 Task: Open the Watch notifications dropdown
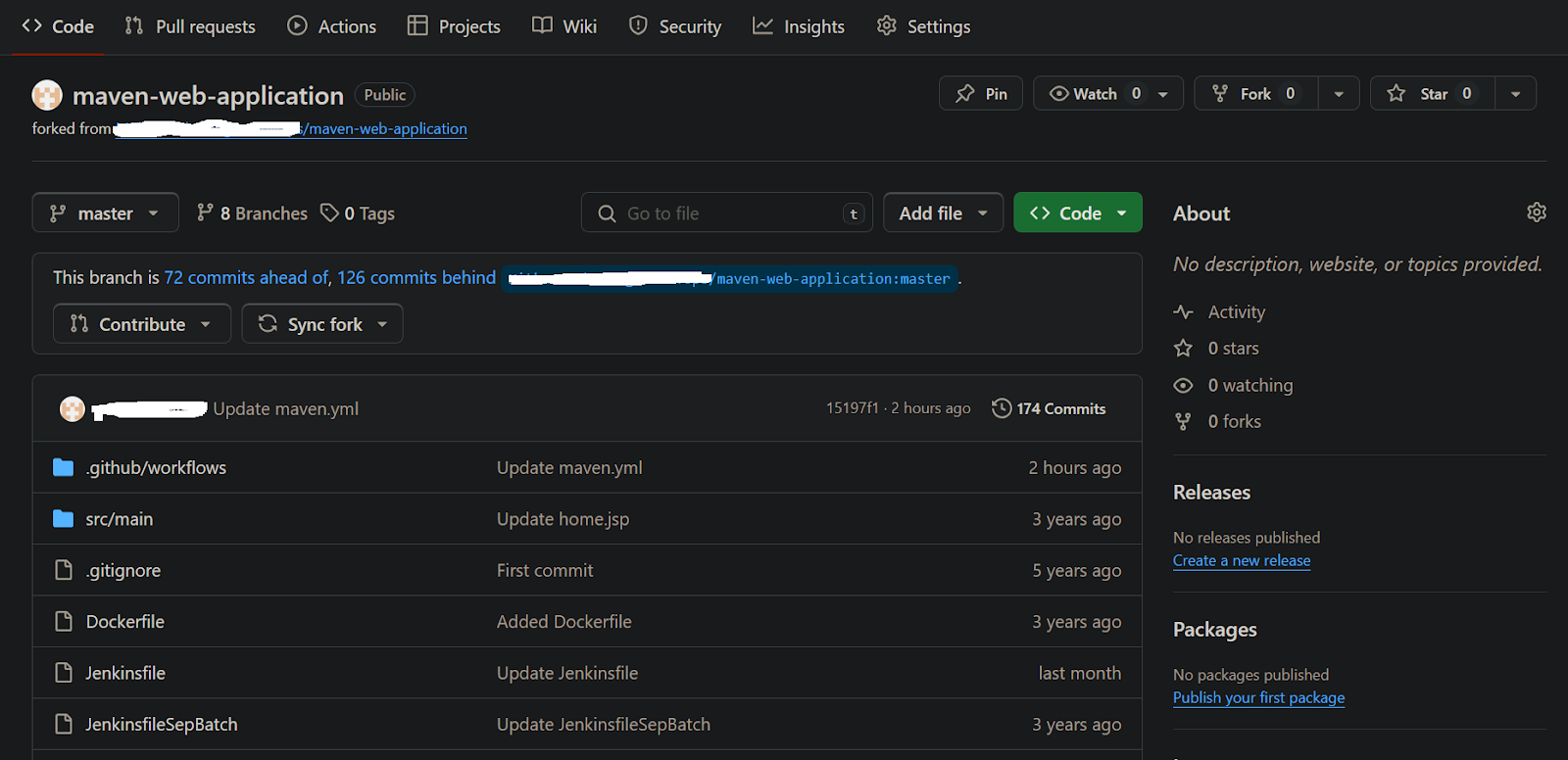1108,93
